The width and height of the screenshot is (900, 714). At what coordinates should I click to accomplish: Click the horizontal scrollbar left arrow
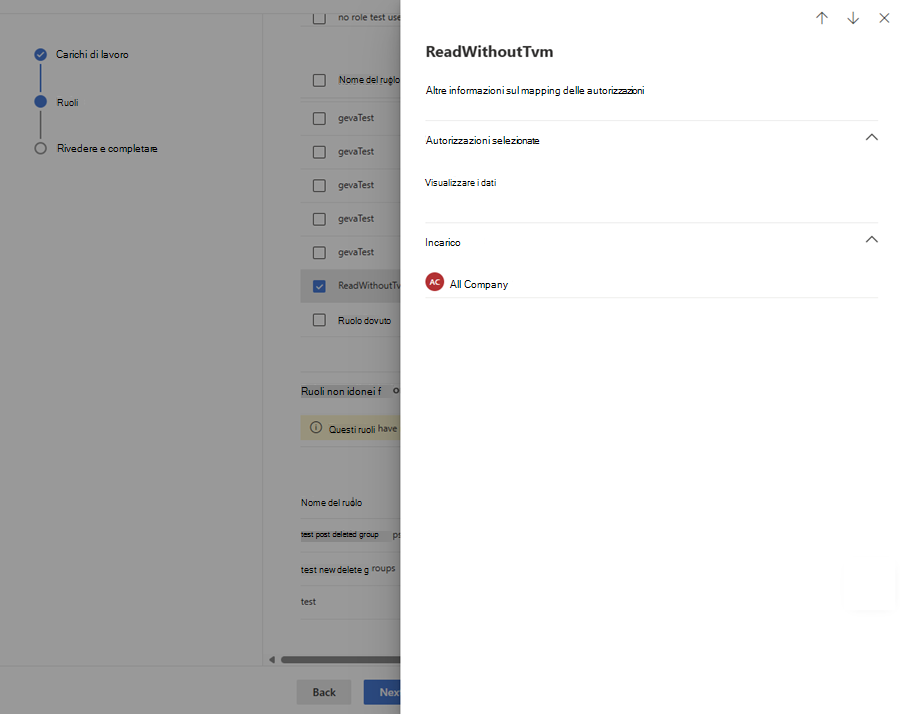point(272,659)
